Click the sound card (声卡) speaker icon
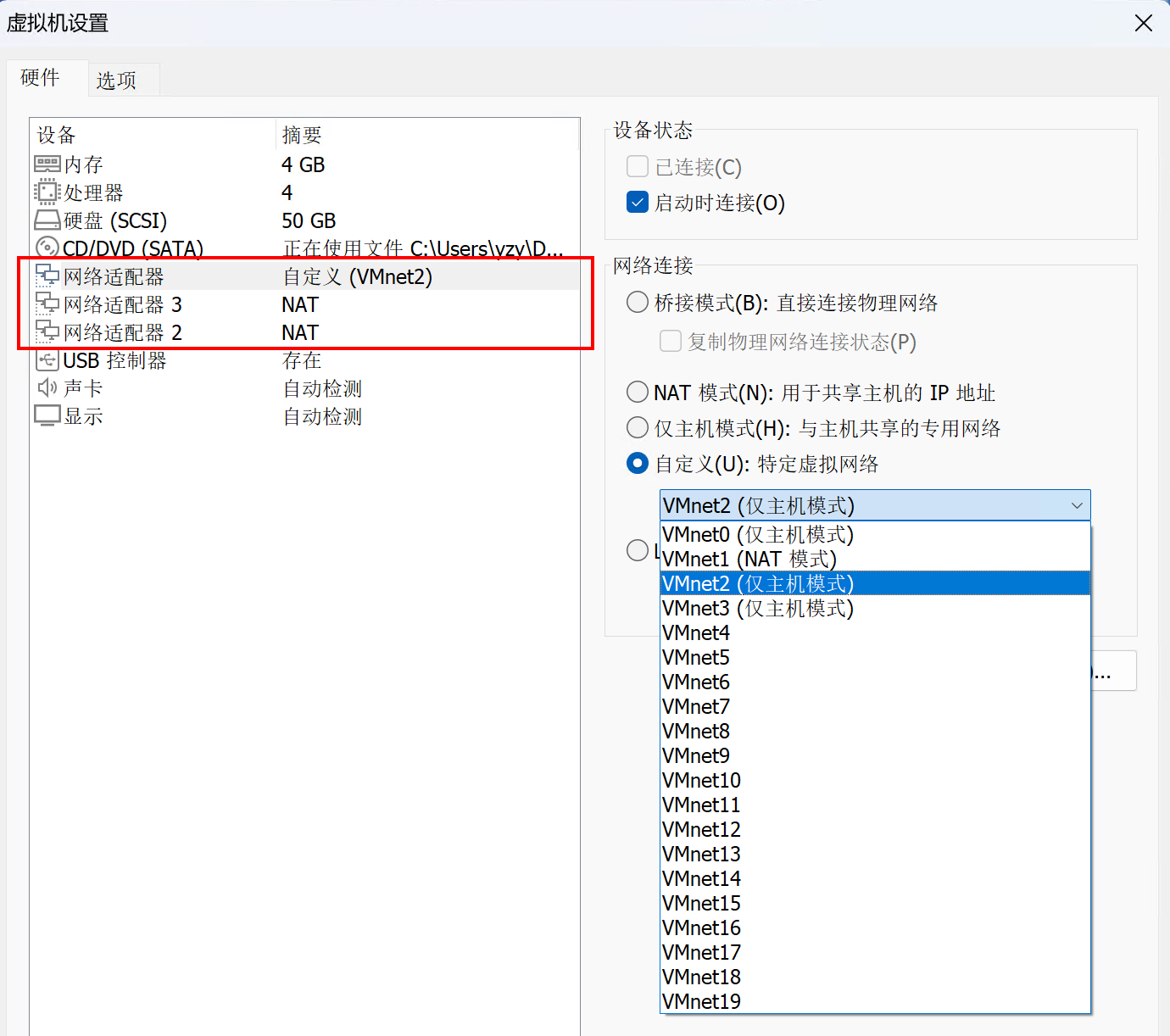The image size is (1170, 1036). 47,387
